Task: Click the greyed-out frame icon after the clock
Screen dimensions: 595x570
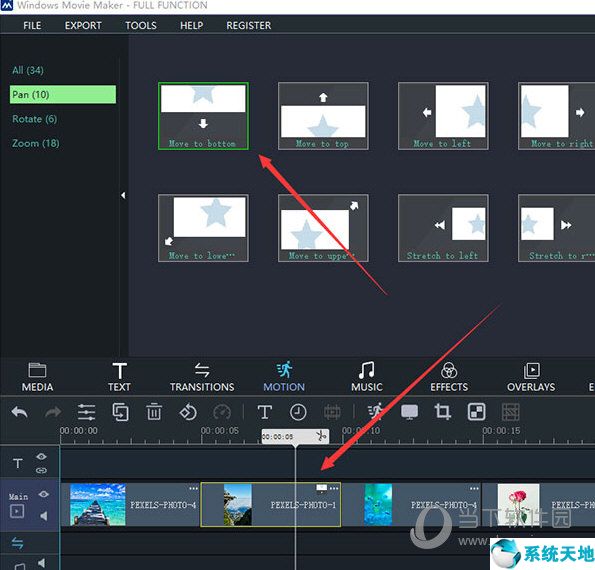Action: 332,412
